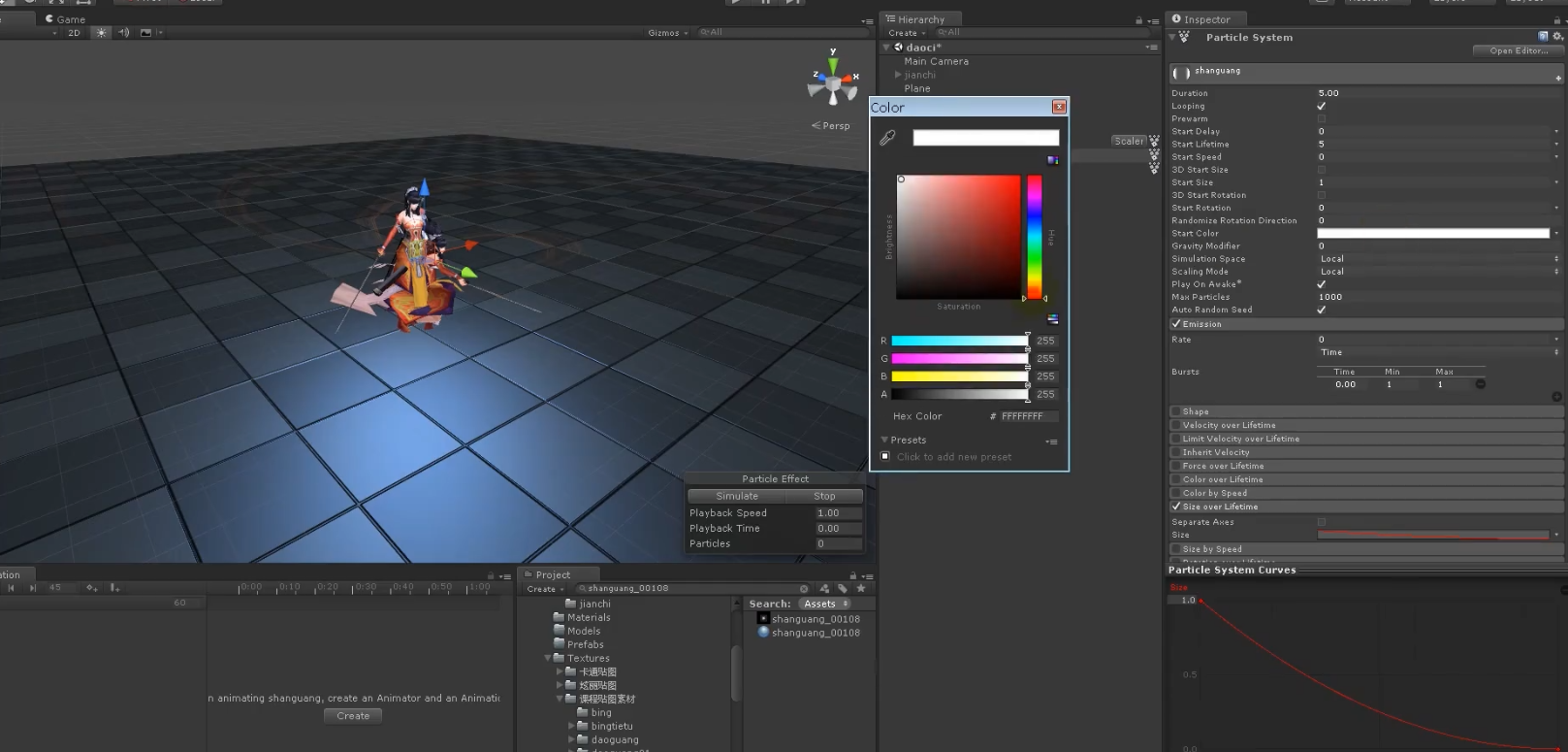The height and width of the screenshot is (752, 1568).
Task: Enable the Prewarm checkbox
Action: coord(1321,118)
